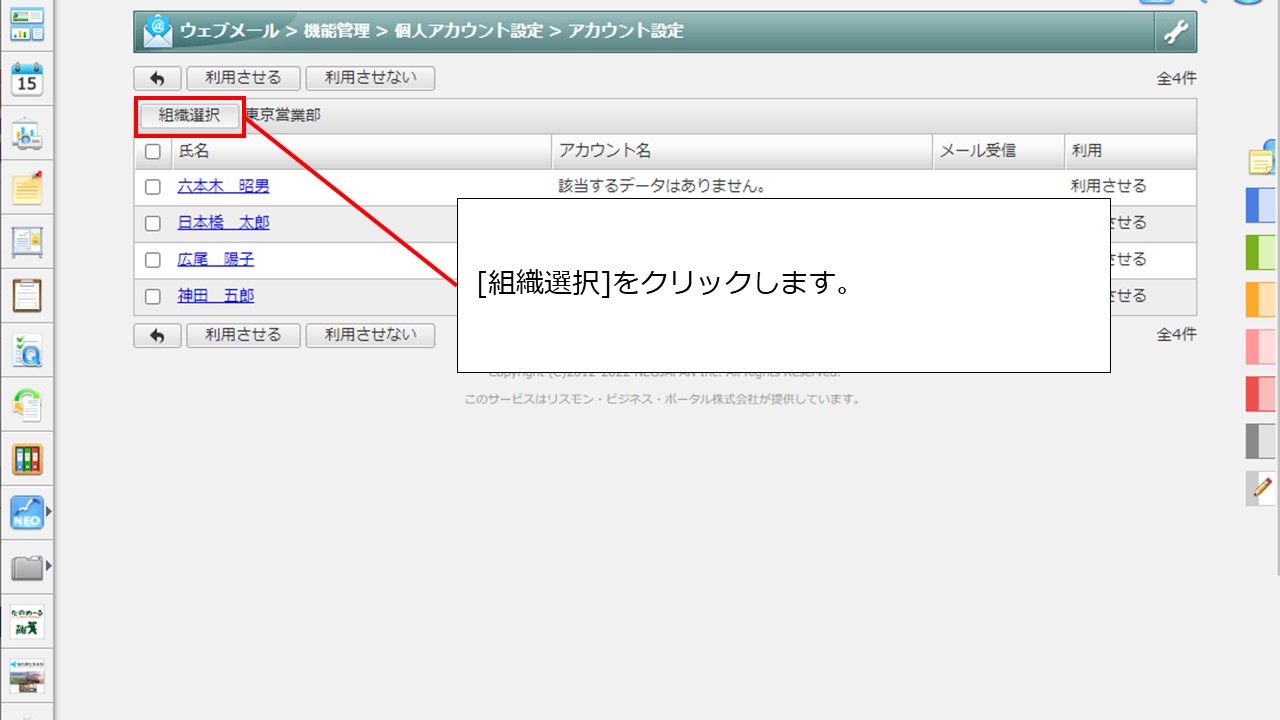Click the brown clipboard icon in sidebar

(27, 296)
